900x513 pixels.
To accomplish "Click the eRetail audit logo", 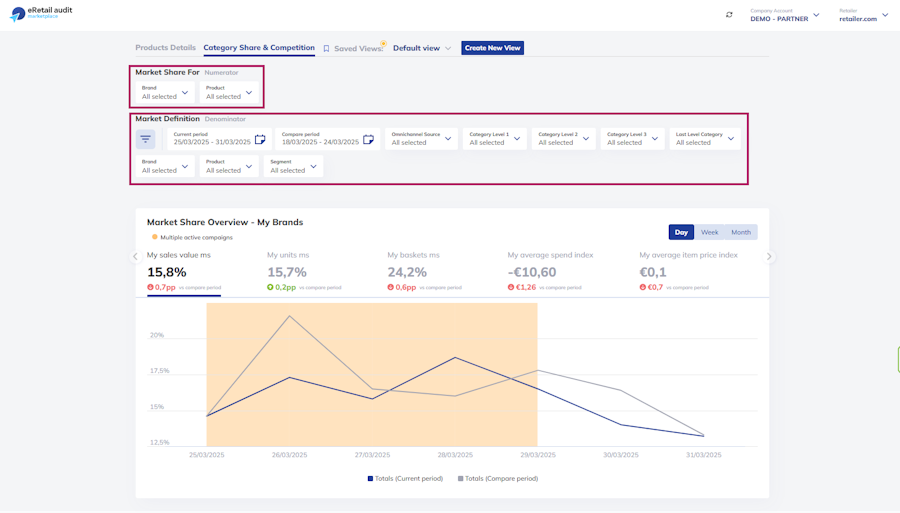I will [41, 13].
